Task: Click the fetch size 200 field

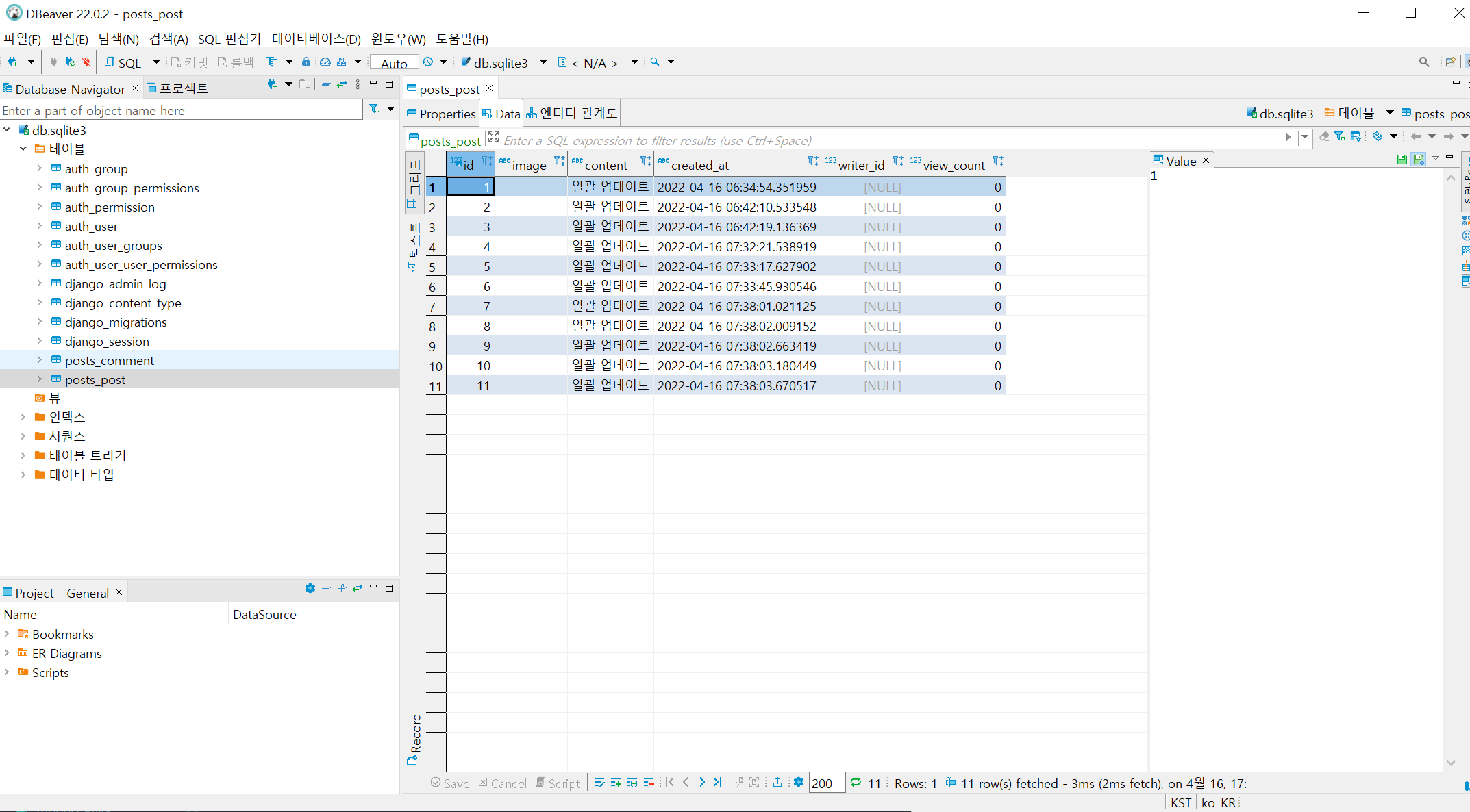Action: (827, 783)
